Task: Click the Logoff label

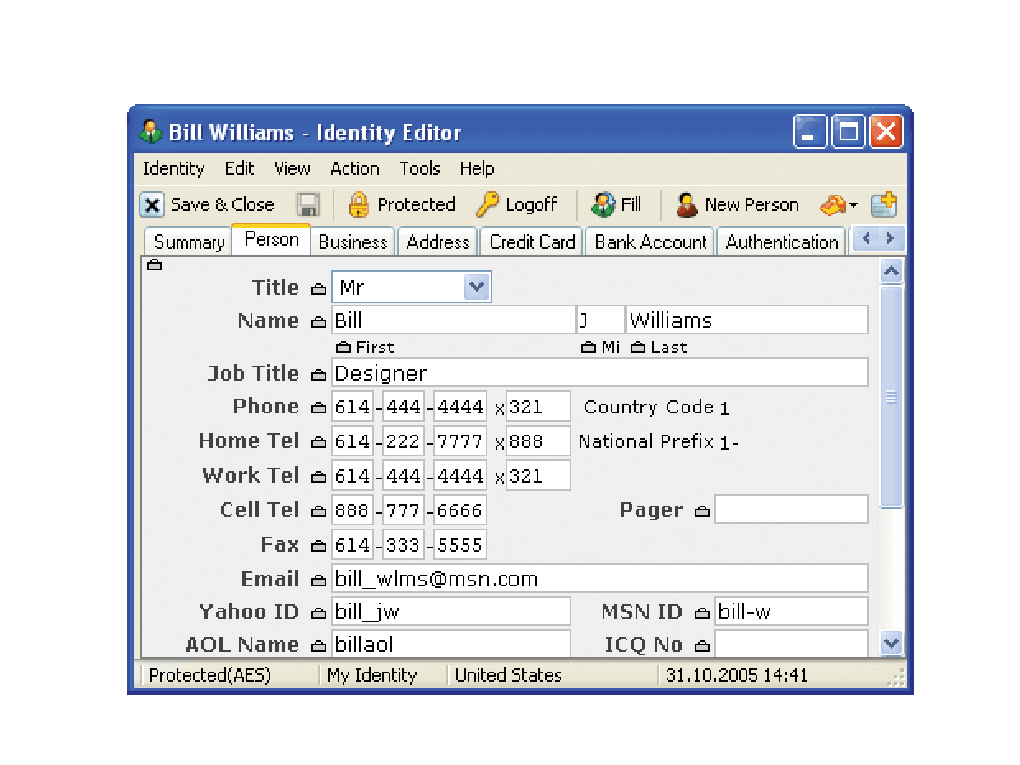Action: (531, 205)
